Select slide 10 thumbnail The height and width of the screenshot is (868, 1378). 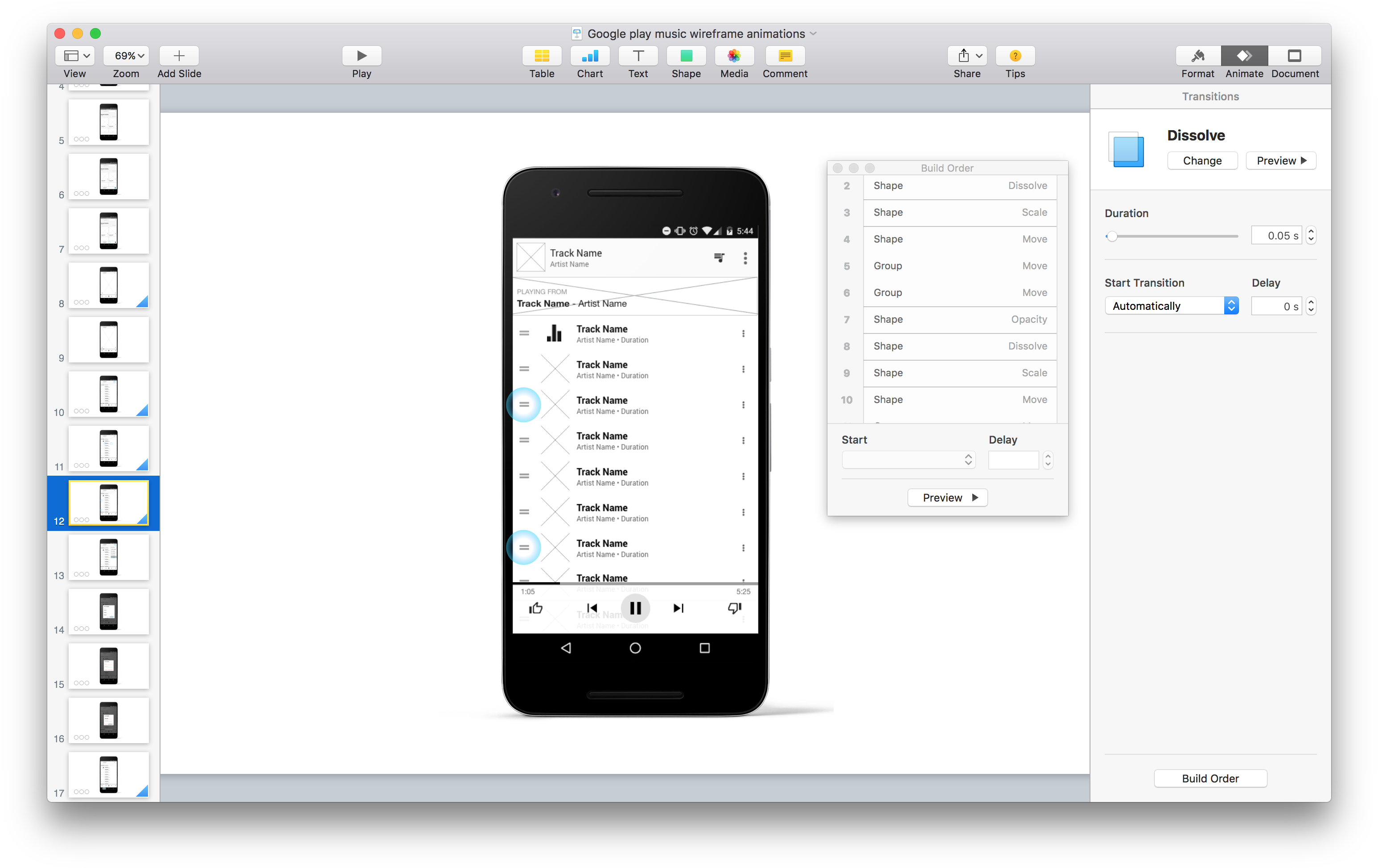point(109,394)
